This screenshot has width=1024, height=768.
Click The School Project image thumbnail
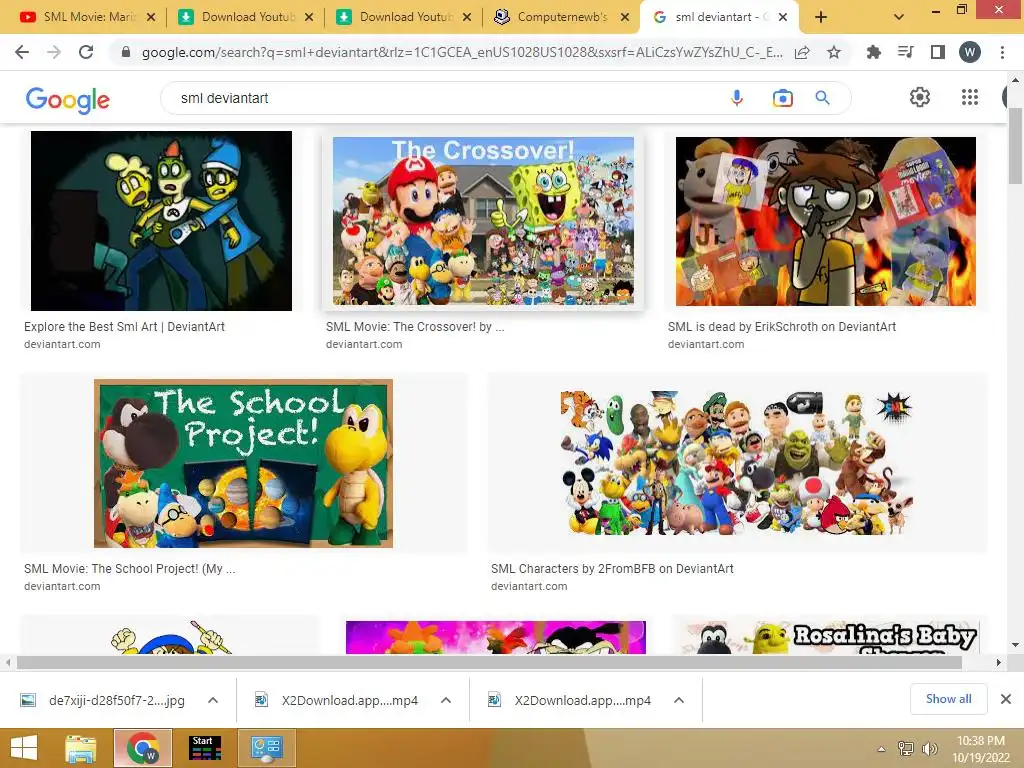tap(244, 463)
